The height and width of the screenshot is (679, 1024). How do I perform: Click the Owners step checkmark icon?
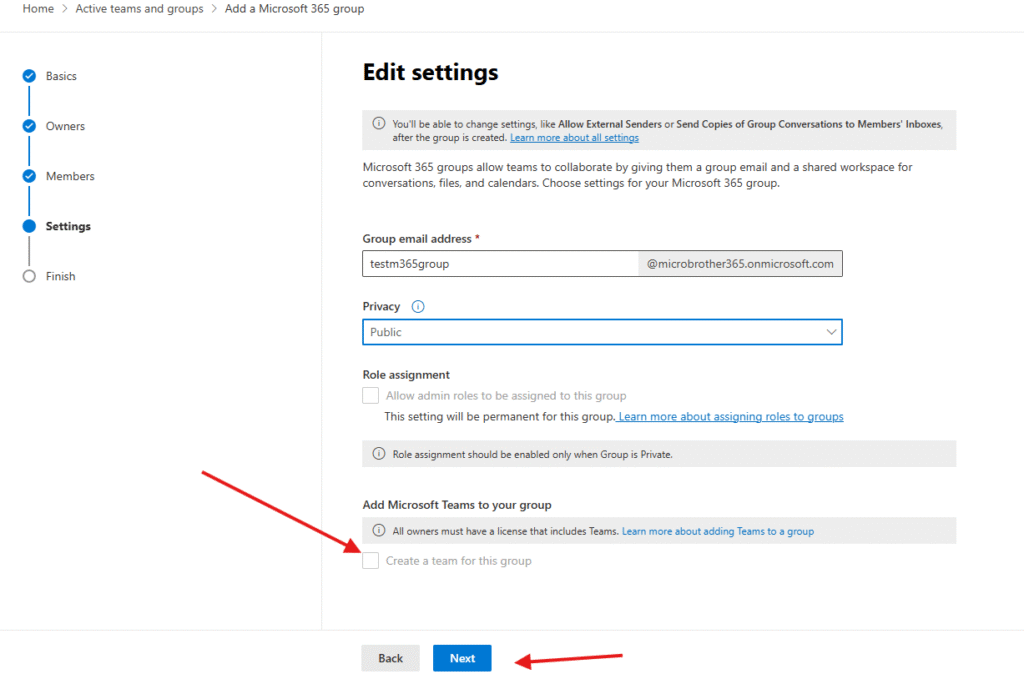coord(29,126)
